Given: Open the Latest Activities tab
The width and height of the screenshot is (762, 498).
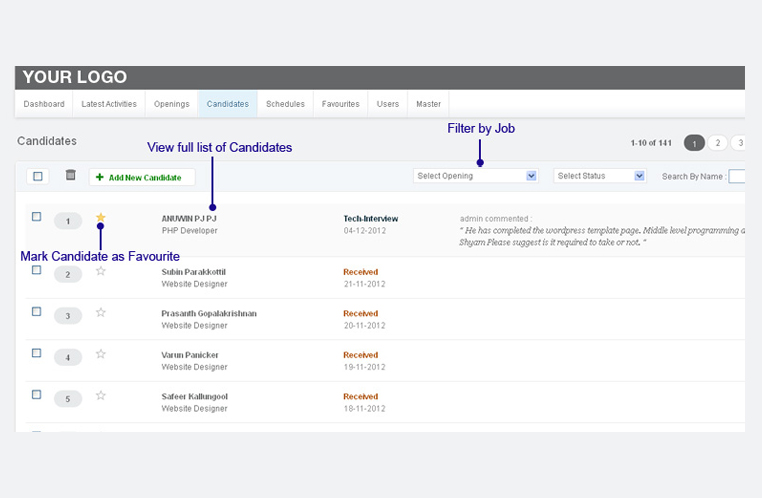Looking at the screenshot, I should (x=109, y=104).
